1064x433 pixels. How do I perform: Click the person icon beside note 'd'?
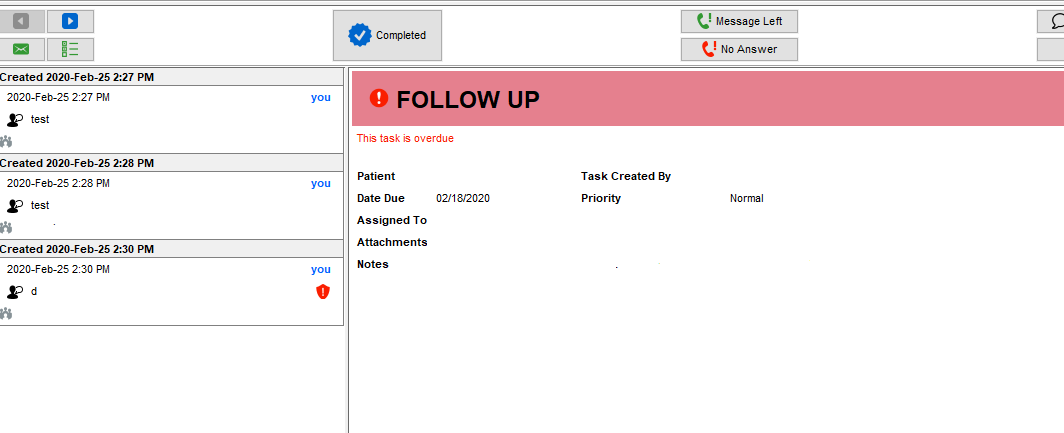pyautogui.click(x=14, y=292)
